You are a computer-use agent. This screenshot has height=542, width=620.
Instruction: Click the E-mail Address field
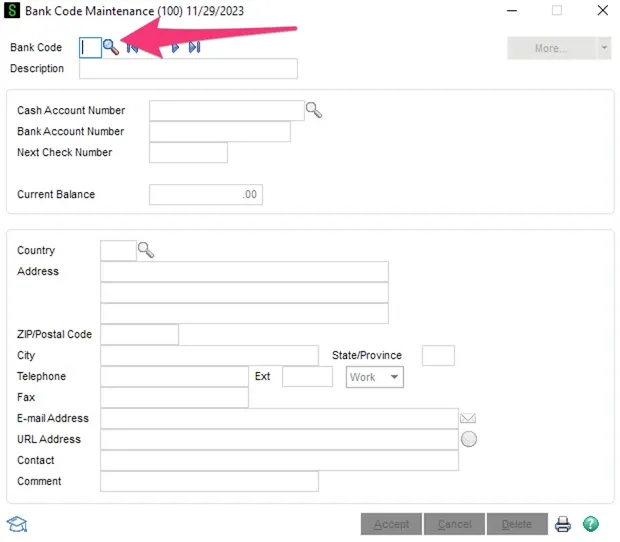pyautogui.click(x=279, y=418)
